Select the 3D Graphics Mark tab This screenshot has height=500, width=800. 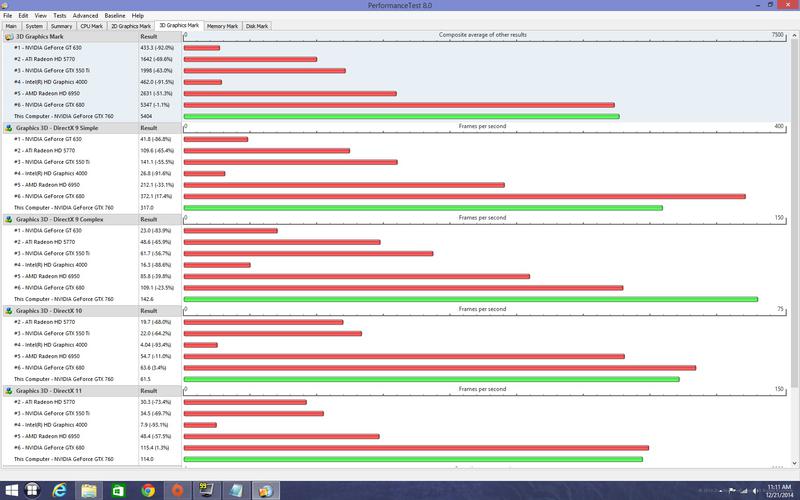(x=179, y=25)
